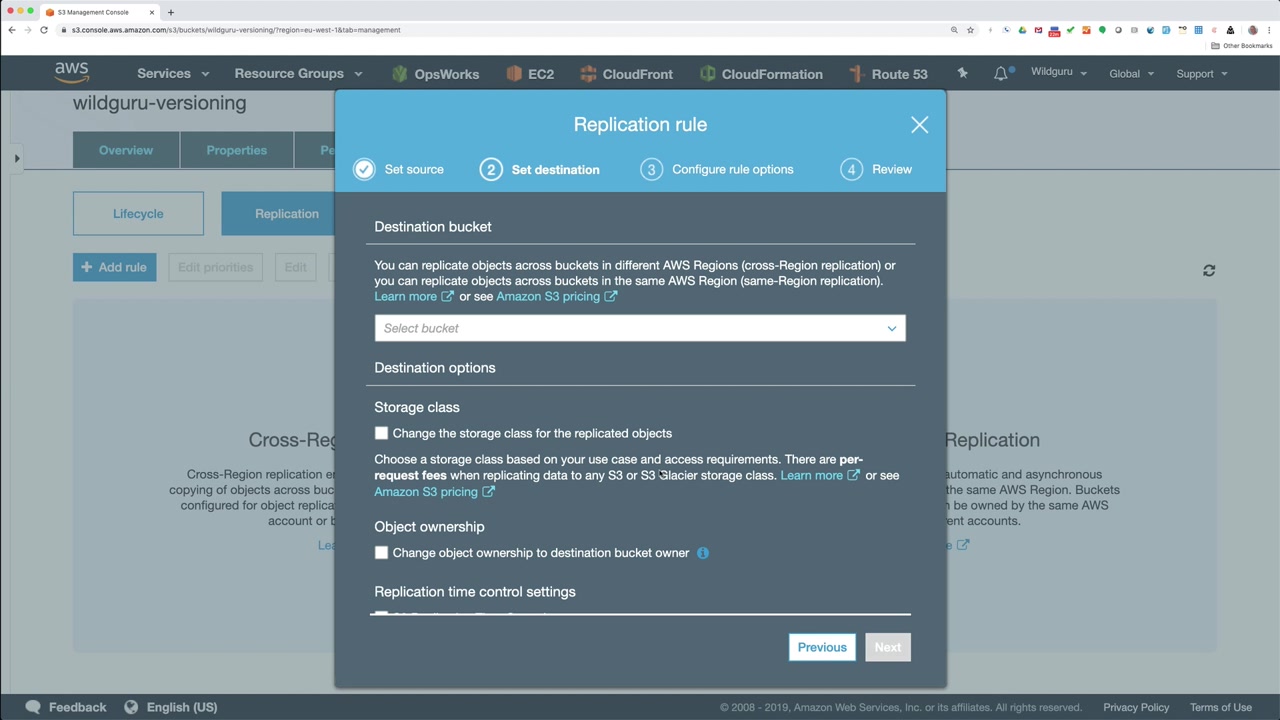Image resolution: width=1280 pixels, height=720 pixels.
Task: Open Learn more link in Storage class section
Action: 820,476
